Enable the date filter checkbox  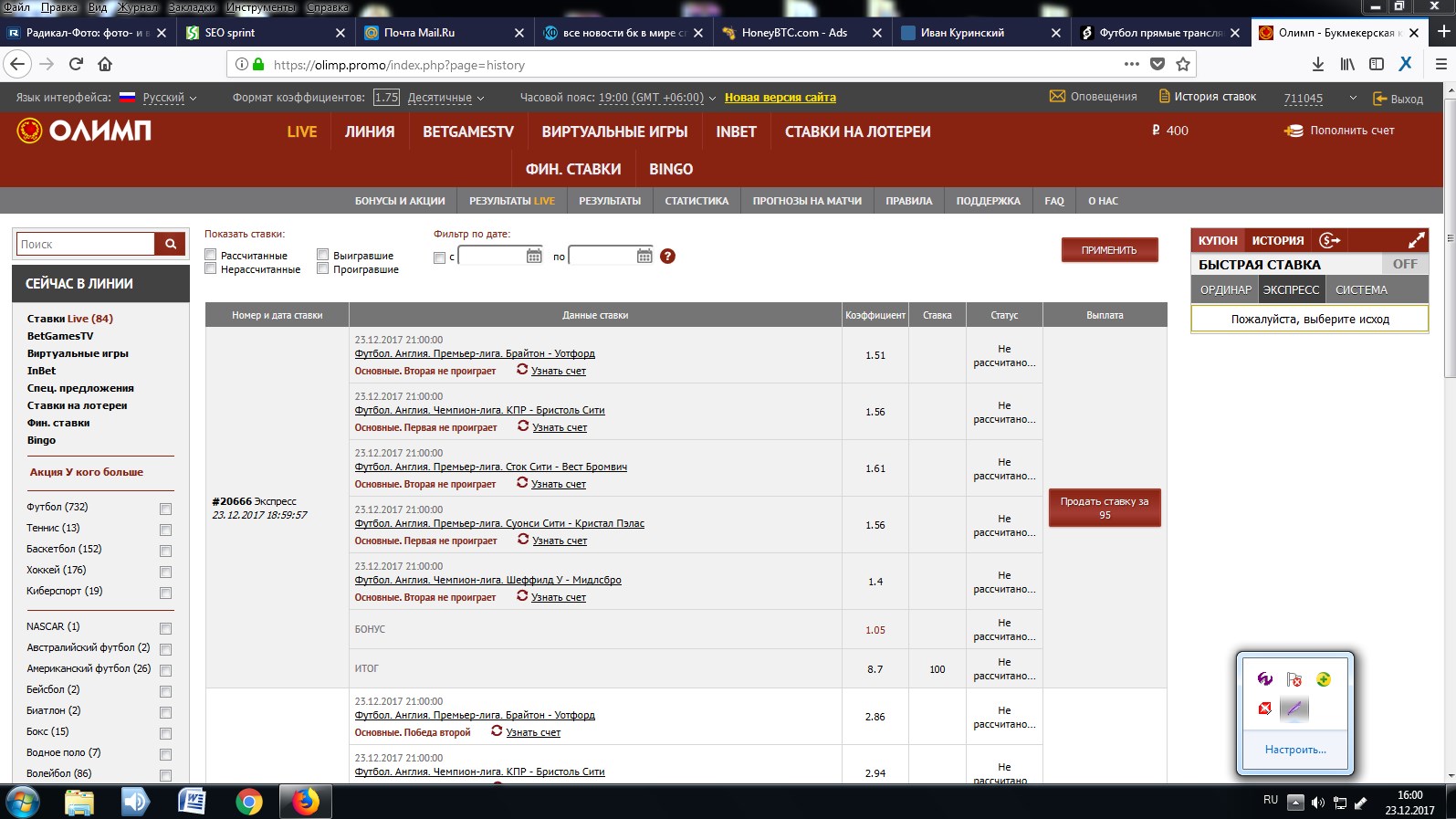[x=439, y=257]
